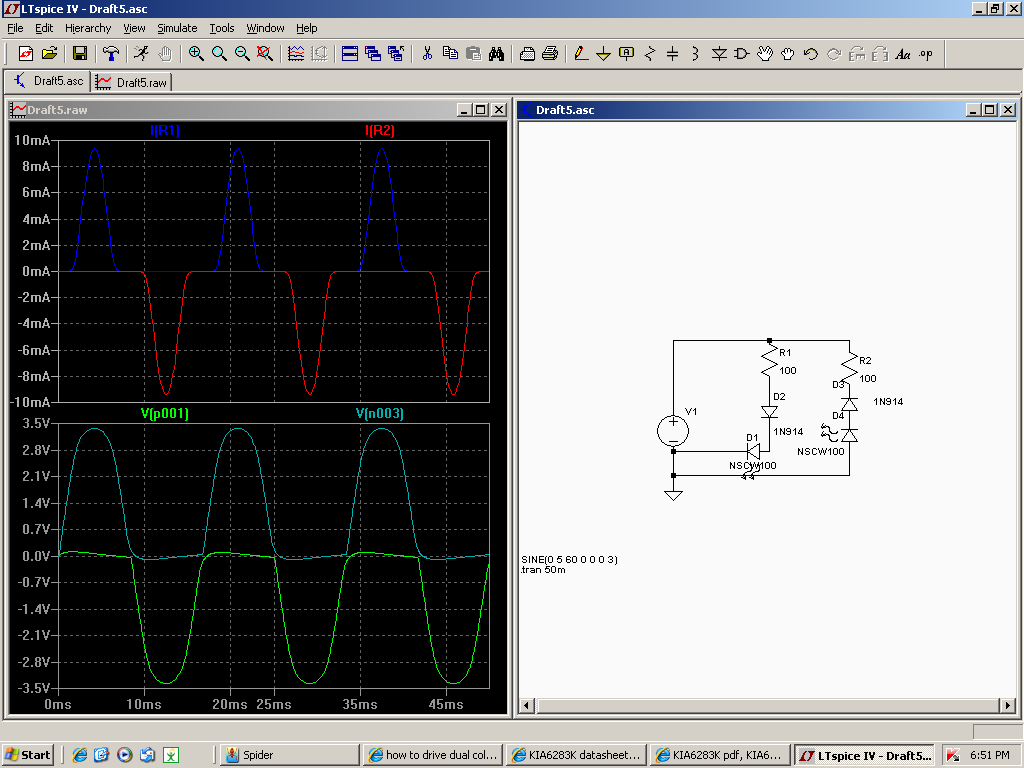The width and height of the screenshot is (1024, 768).
Task: Click the schematic scrollbar right arrow
Action: point(1008,705)
